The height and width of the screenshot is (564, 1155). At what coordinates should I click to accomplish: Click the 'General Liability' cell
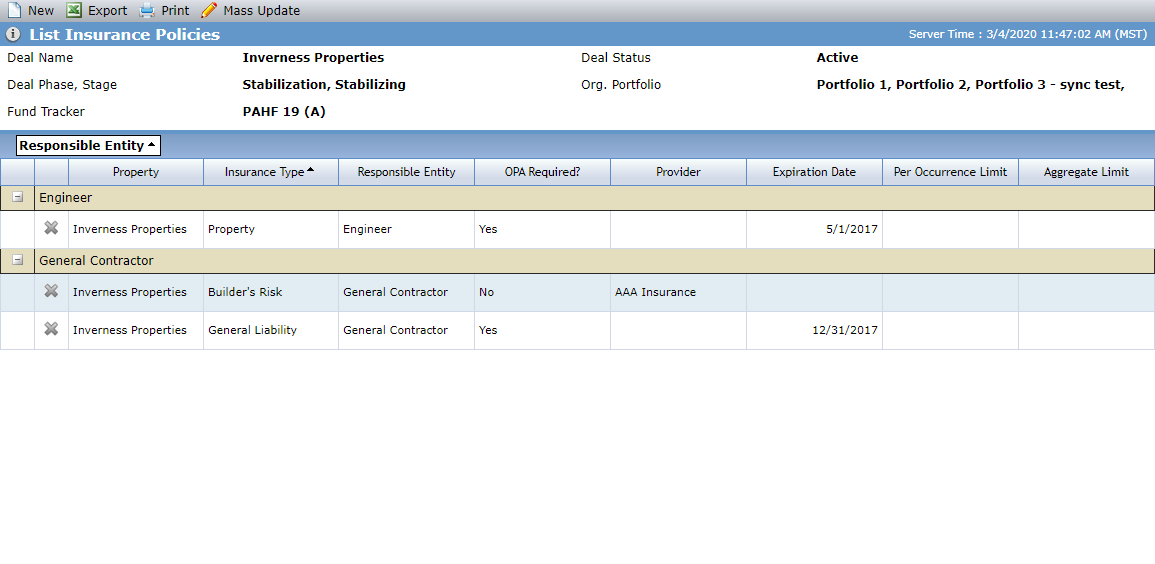(270, 331)
